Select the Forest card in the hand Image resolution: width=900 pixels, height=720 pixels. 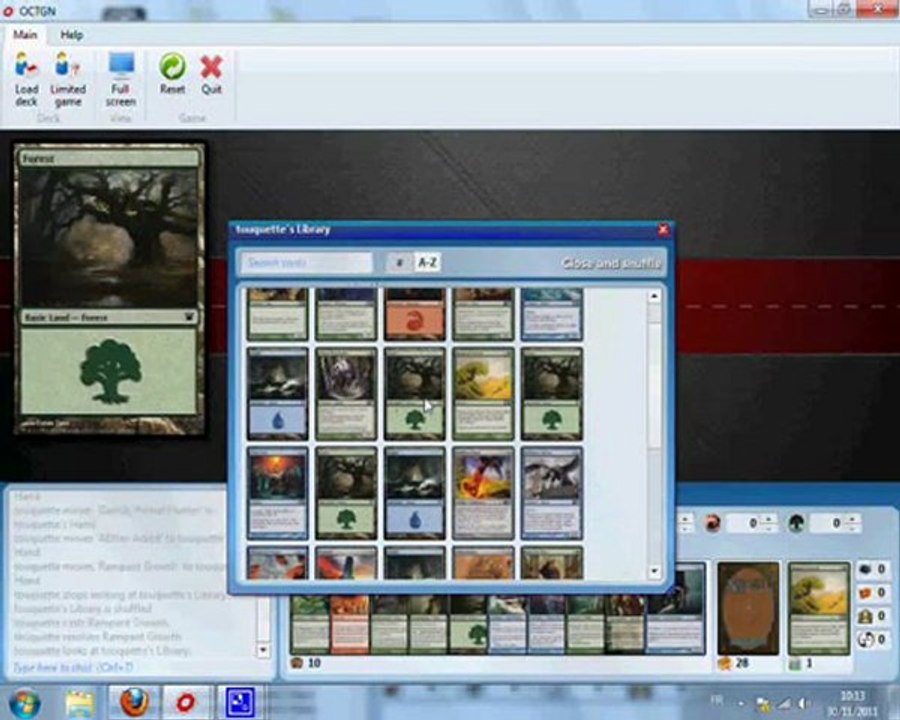tap(468, 625)
